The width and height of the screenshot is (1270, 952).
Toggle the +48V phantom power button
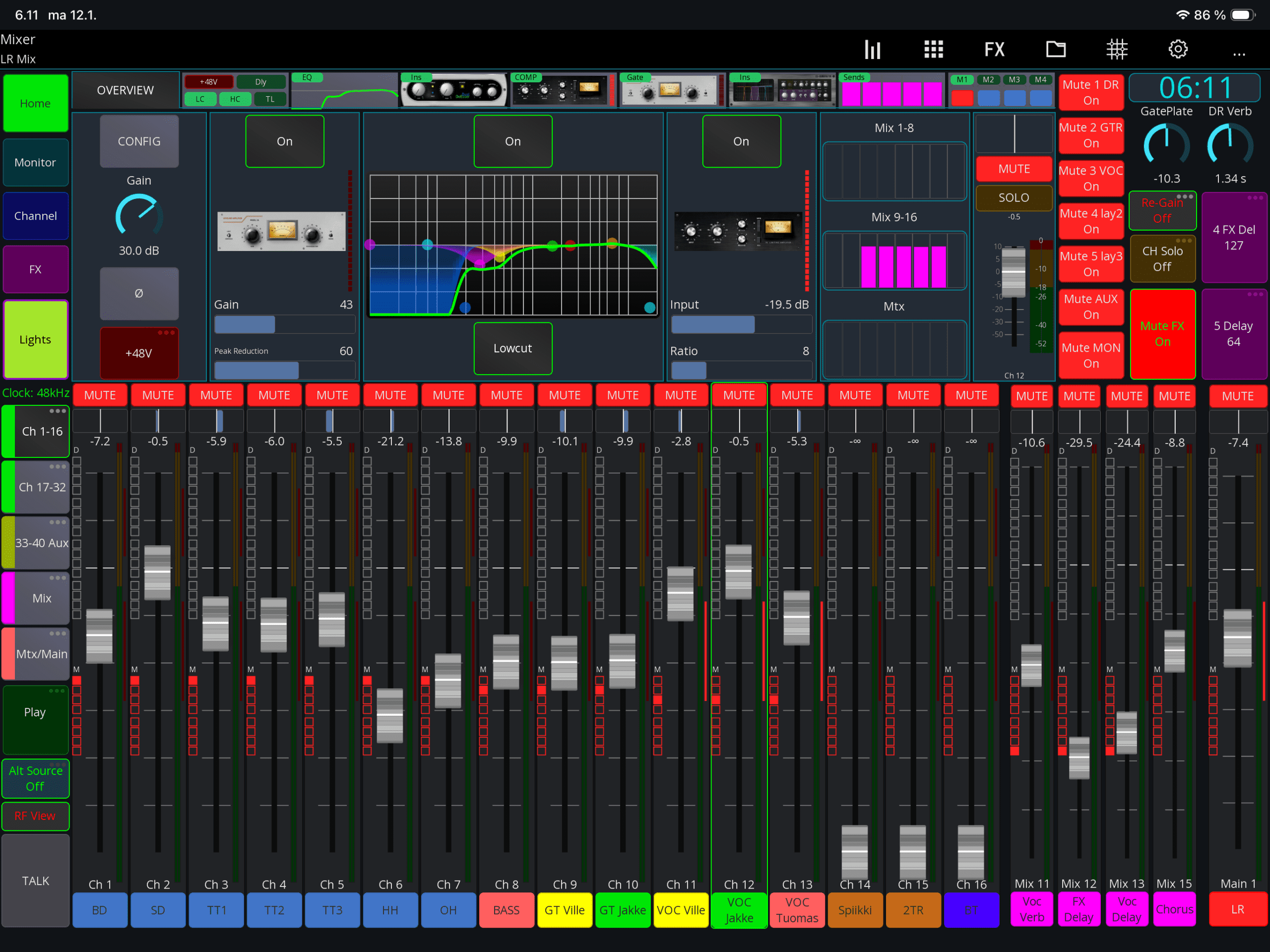(139, 353)
